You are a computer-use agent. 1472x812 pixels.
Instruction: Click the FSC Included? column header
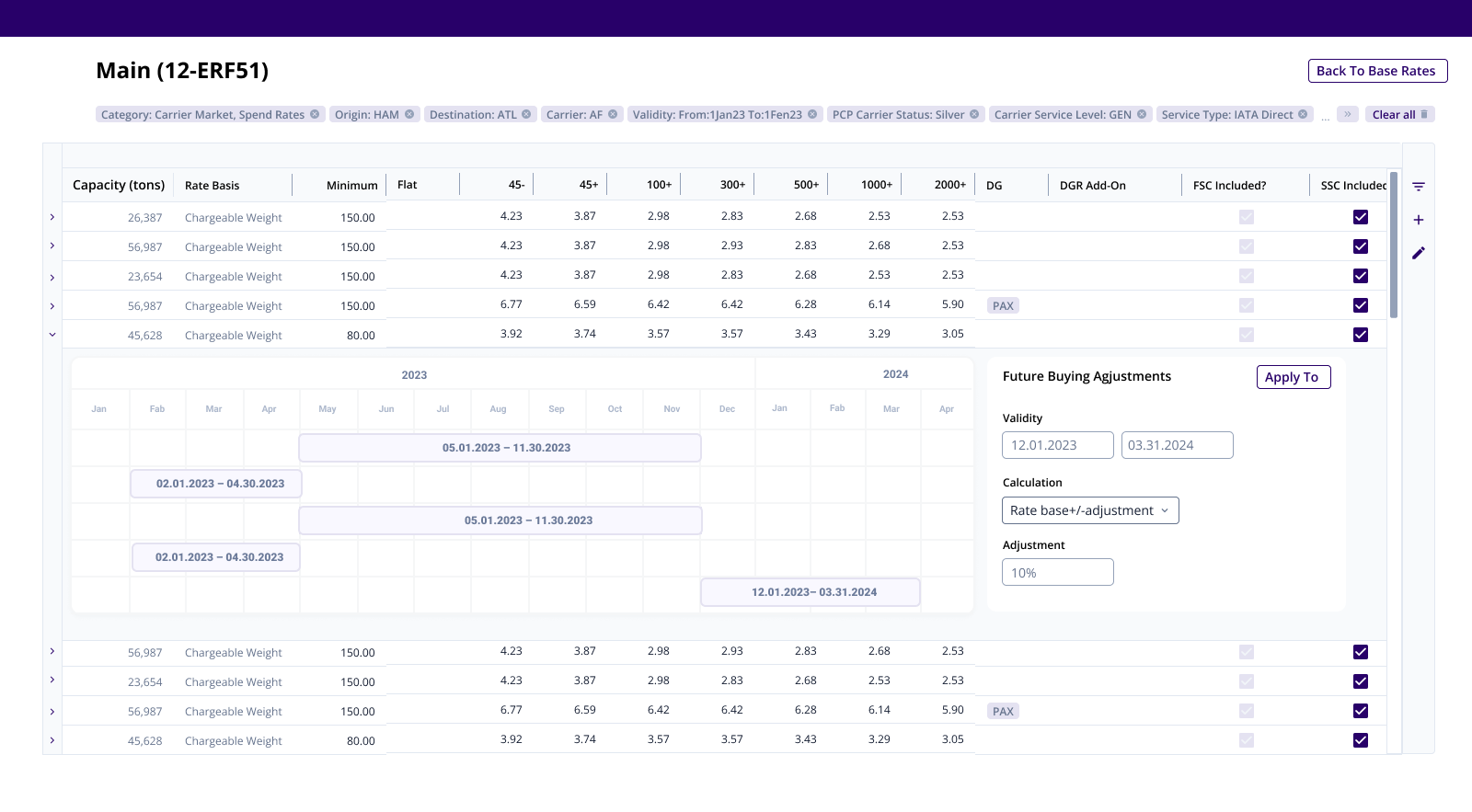pos(1230,186)
